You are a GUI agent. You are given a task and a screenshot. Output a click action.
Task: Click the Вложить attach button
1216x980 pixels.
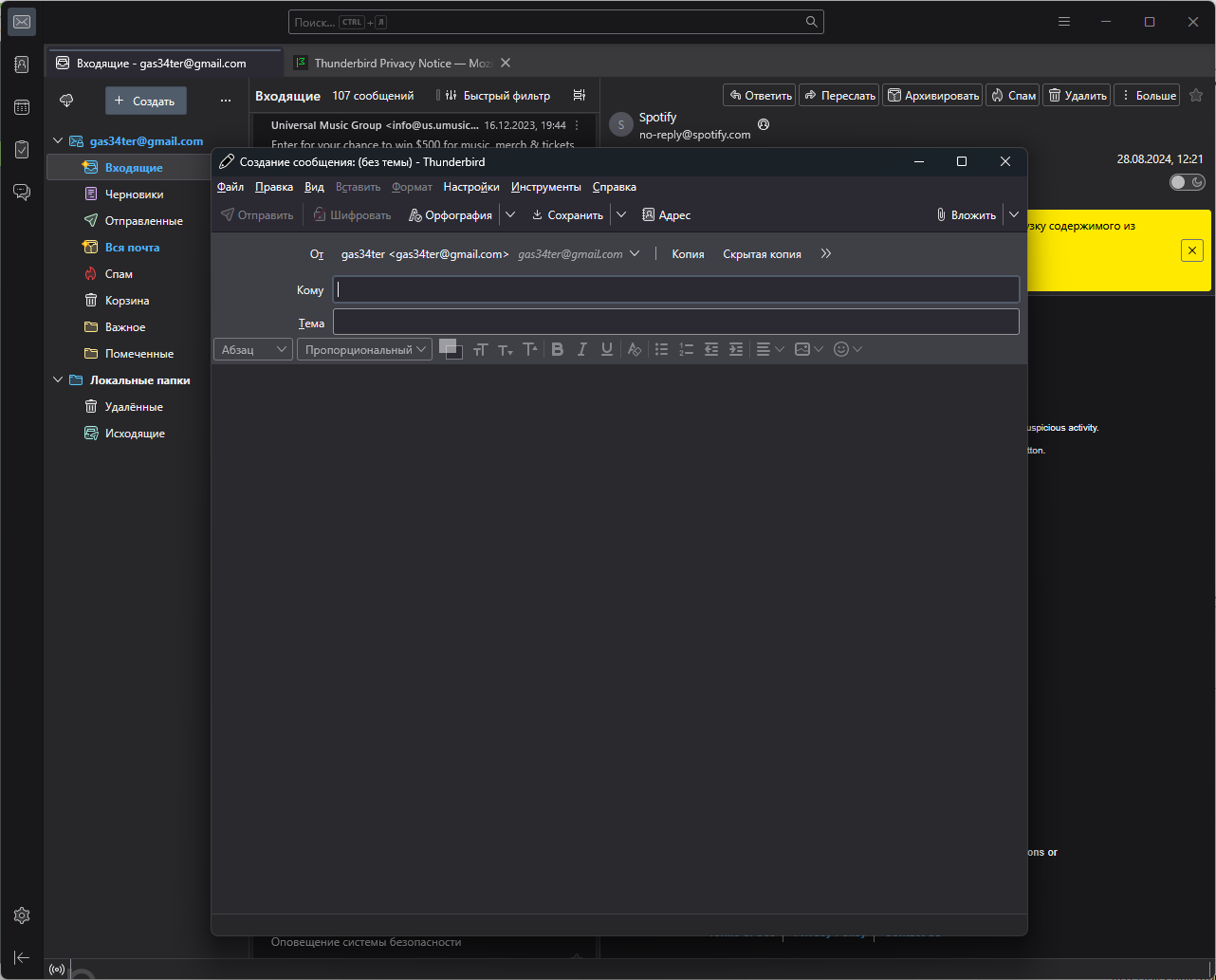coord(966,215)
